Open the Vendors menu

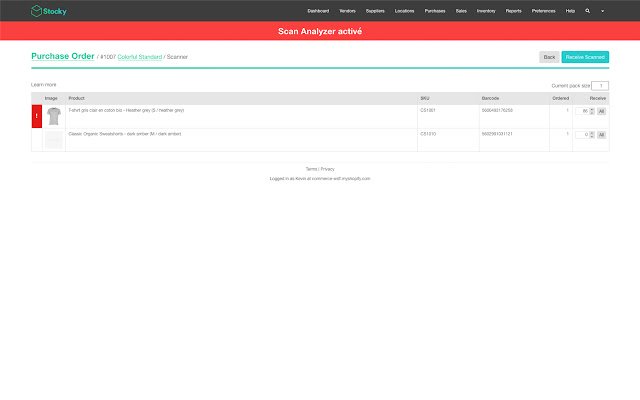point(347,11)
